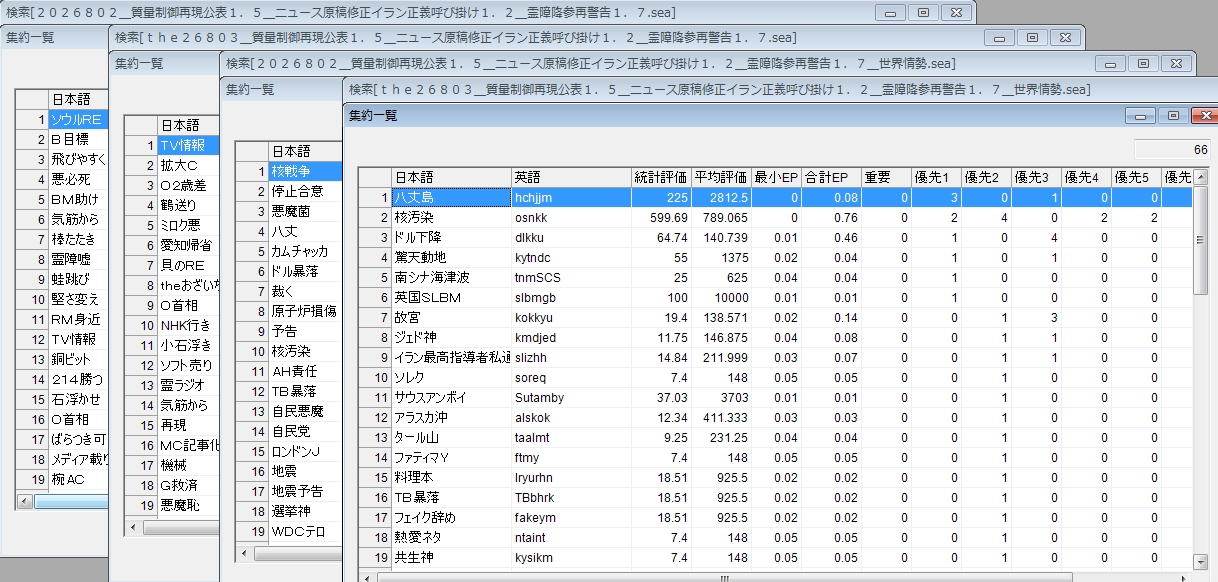Select 石浮かせ in the rearmost window list
The image size is (1218, 582).
[x=78, y=399]
